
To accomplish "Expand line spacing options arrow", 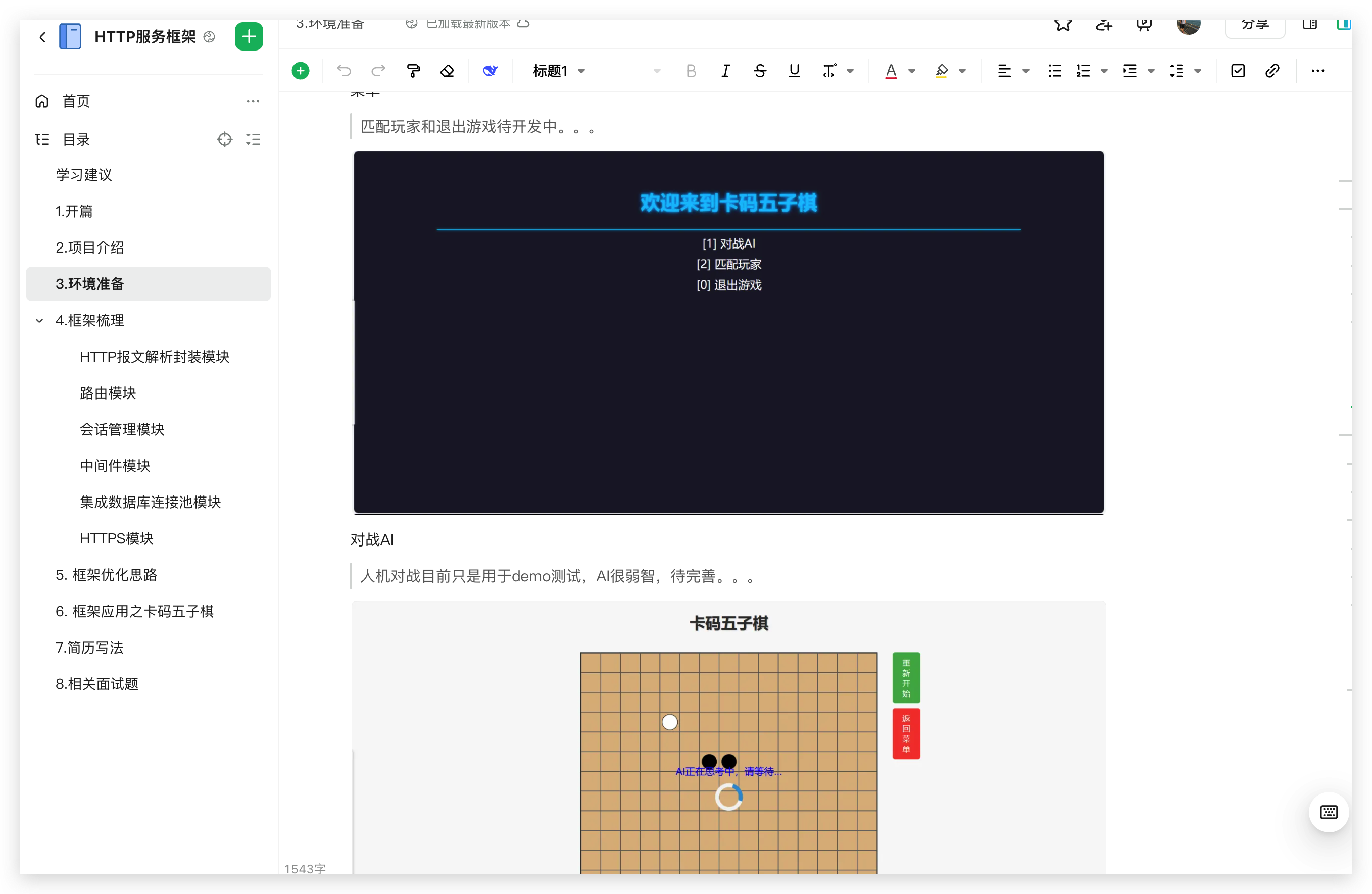I will 1198,72.
